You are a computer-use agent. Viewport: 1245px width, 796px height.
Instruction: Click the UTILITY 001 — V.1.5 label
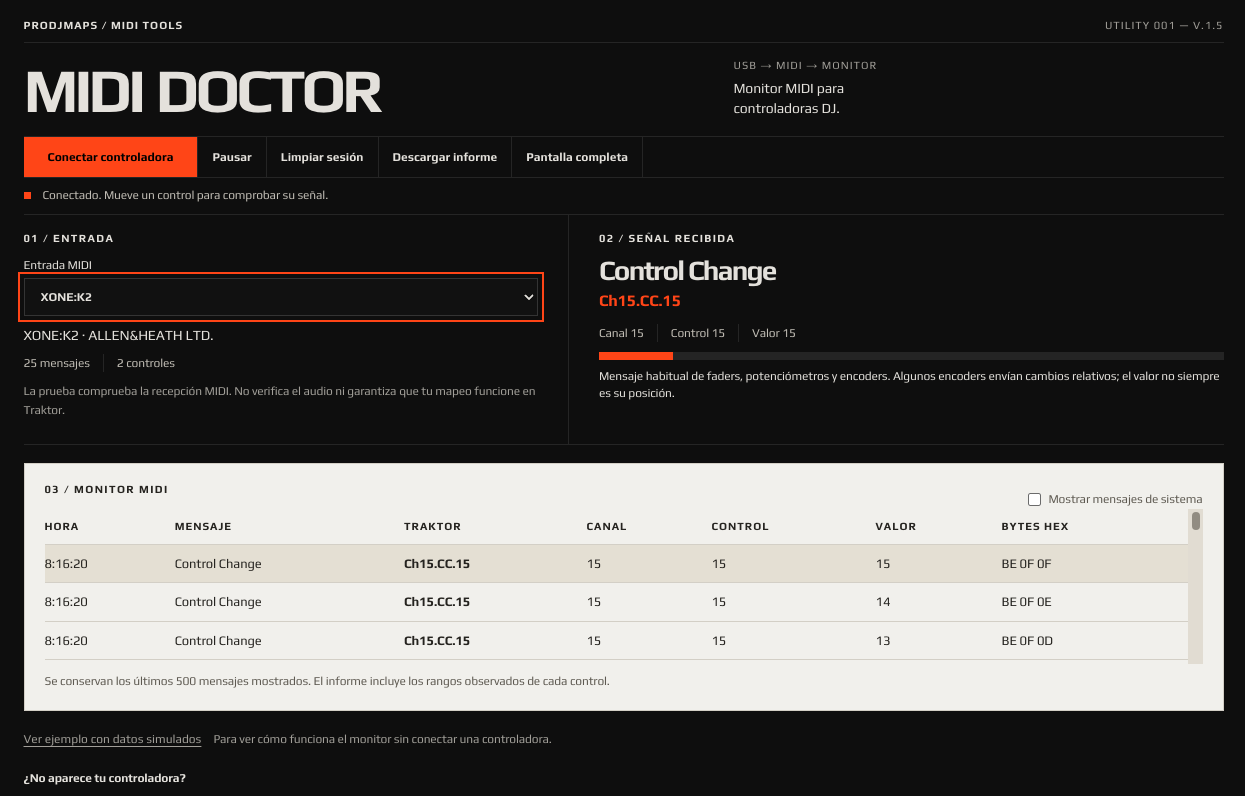coord(1164,25)
